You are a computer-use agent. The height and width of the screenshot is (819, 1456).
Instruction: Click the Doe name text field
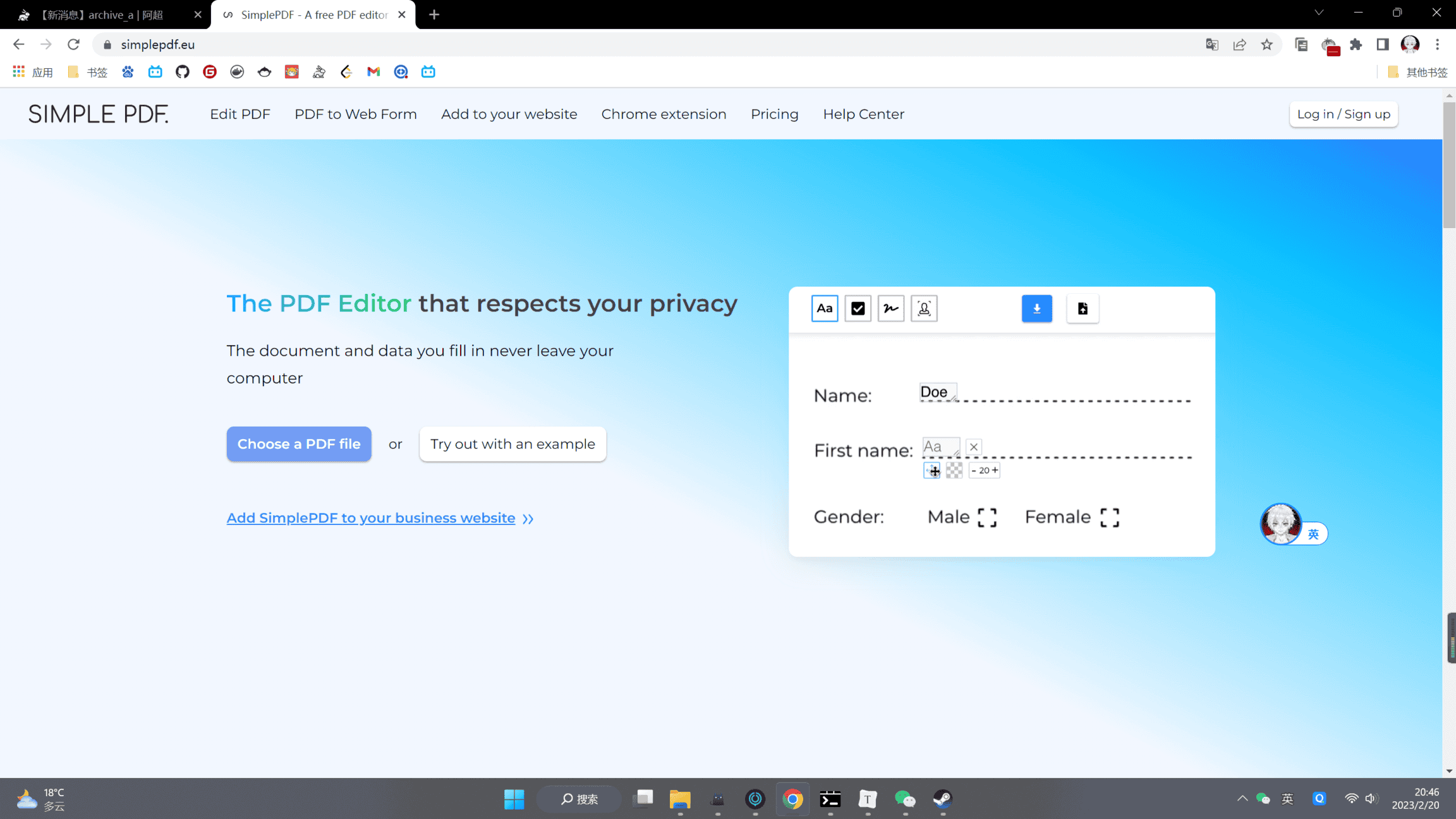pyautogui.click(x=937, y=392)
